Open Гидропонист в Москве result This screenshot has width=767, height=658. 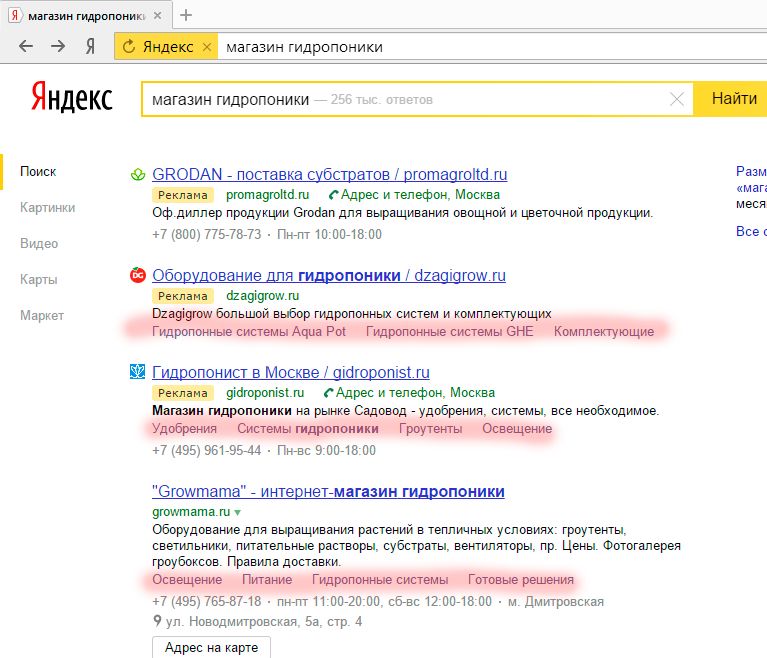[x=291, y=372]
